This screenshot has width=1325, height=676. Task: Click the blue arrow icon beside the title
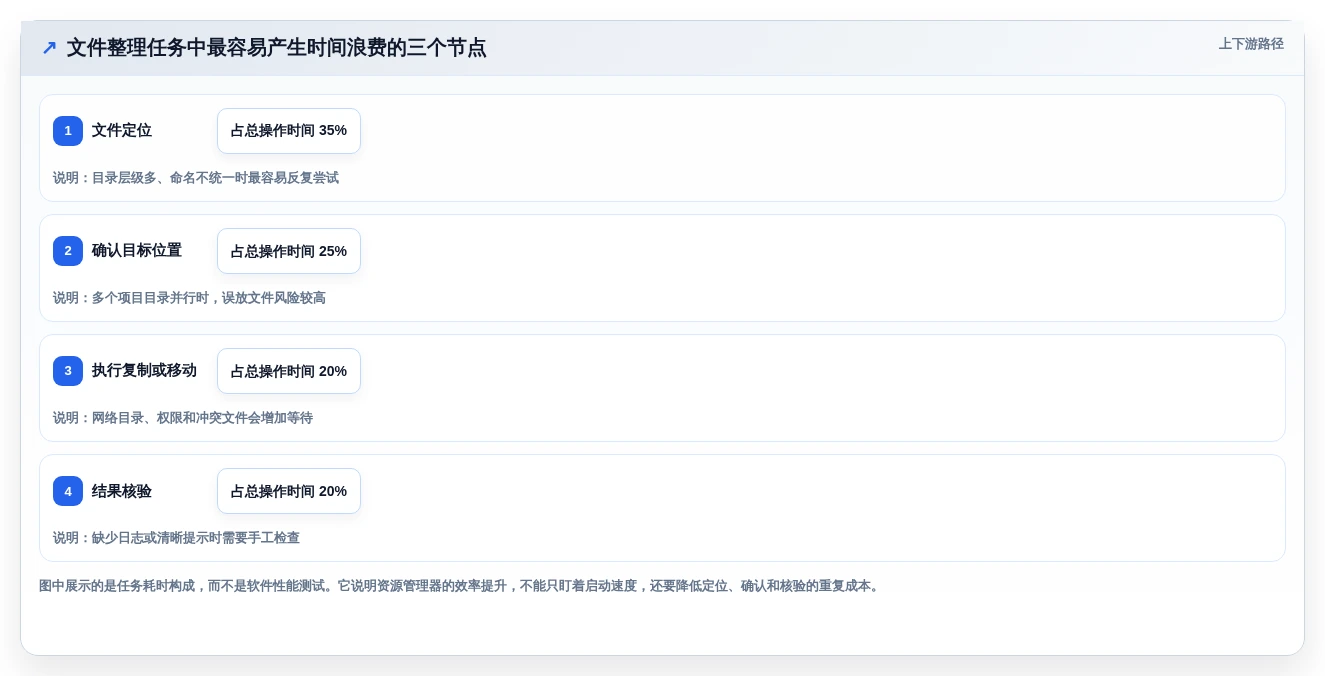coord(49,48)
